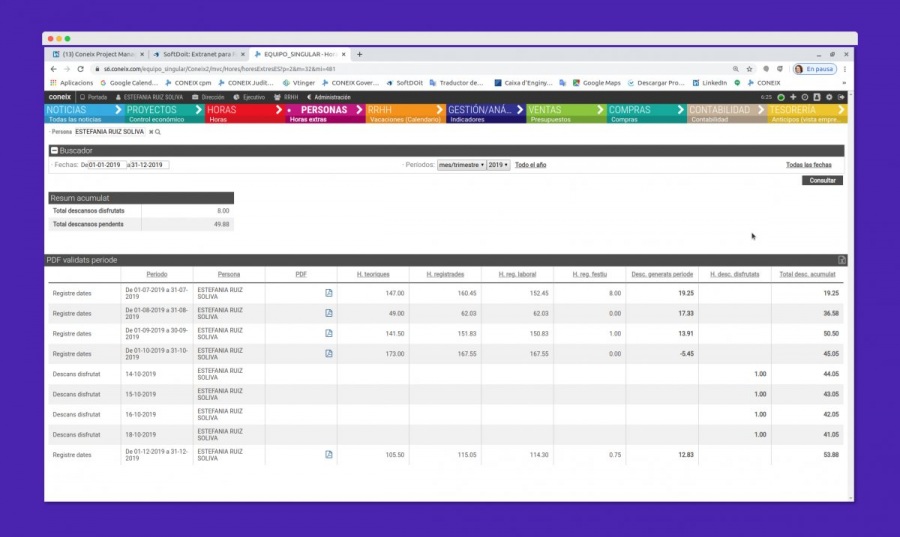Open the settings gear in the Coneix top bar
The height and width of the screenshot is (537, 900).
click(x=829, y=98)
